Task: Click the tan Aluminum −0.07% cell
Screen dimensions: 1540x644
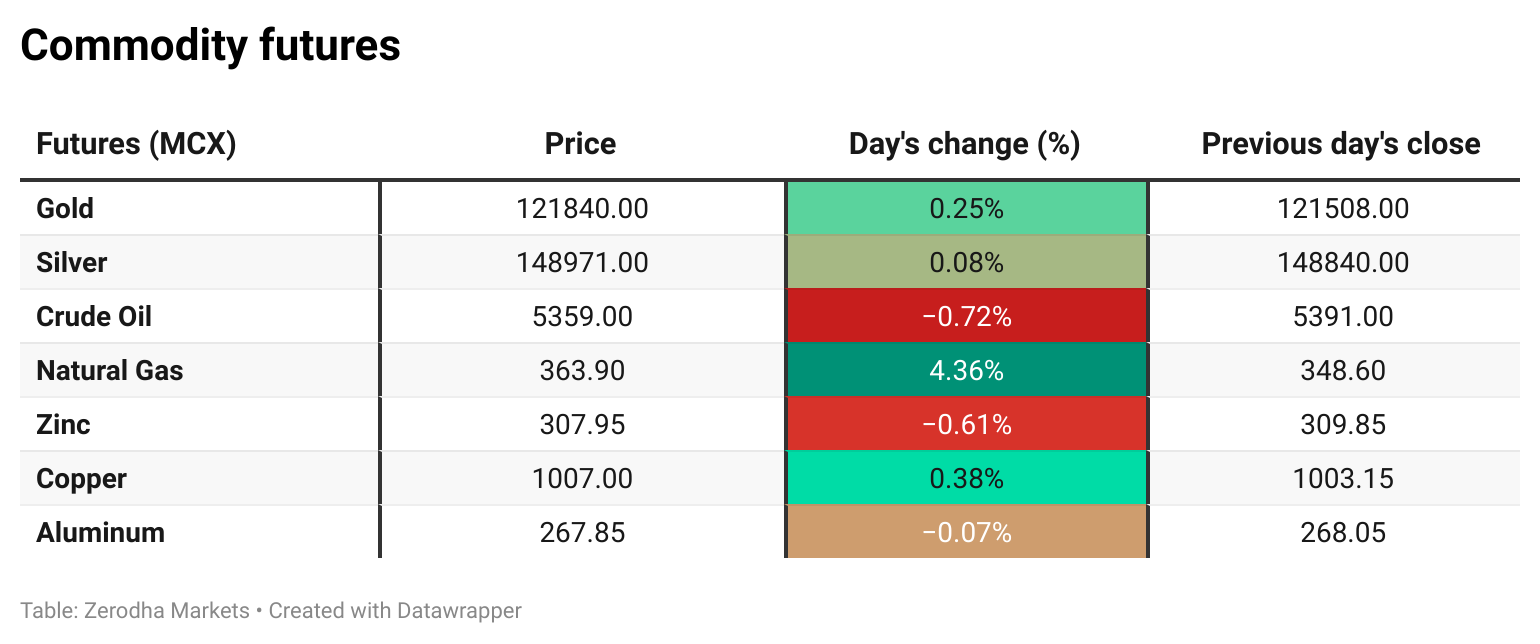Action: (966, 533)
